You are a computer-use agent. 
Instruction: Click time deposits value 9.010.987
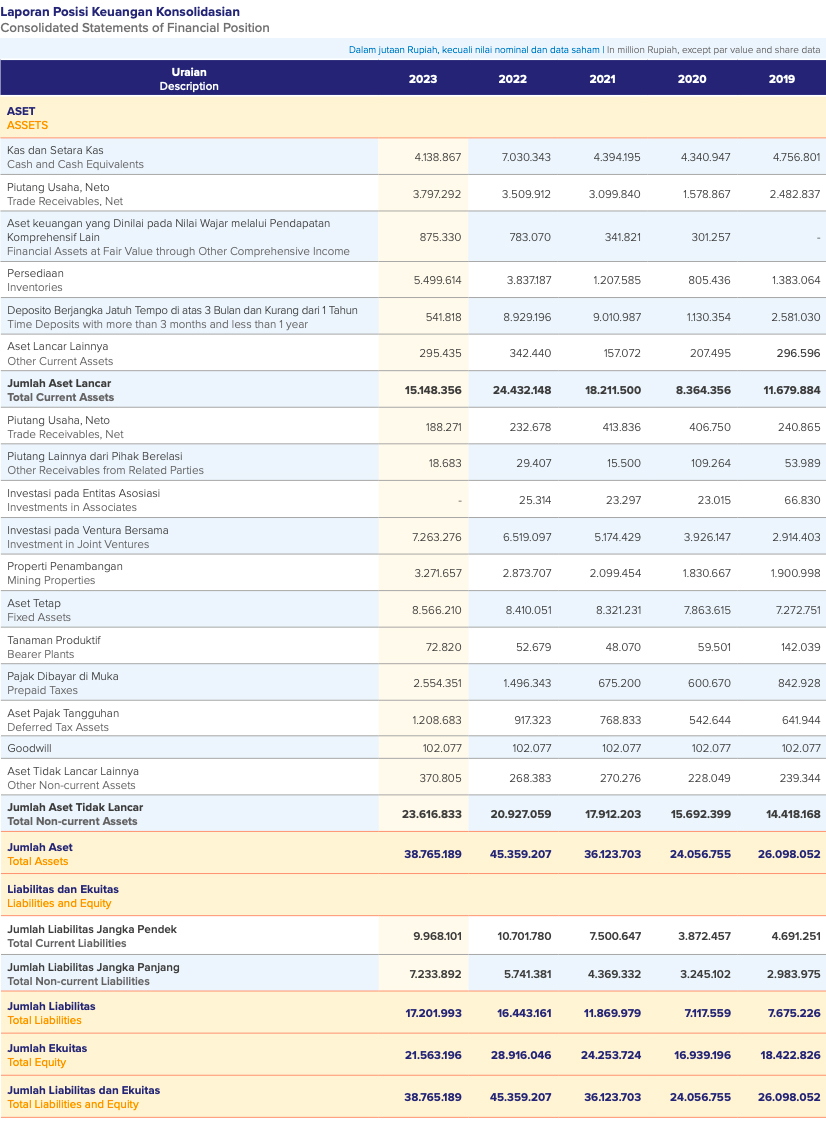(617, 317)
